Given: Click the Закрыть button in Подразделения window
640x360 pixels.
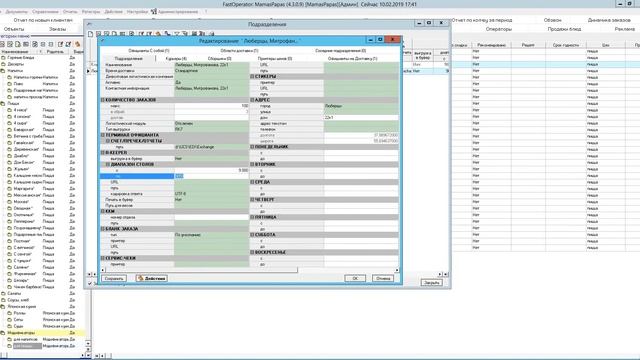Looking at the screenshot, I should [x=431, y=282].
